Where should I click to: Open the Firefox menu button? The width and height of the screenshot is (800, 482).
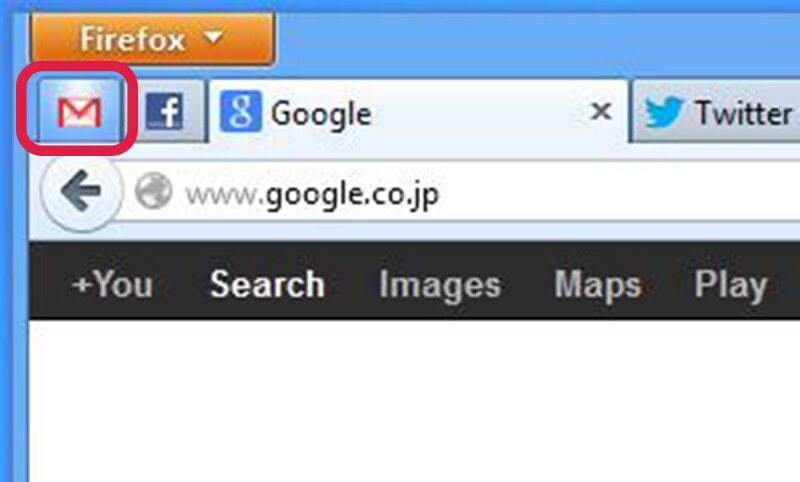tap(153, 39)
